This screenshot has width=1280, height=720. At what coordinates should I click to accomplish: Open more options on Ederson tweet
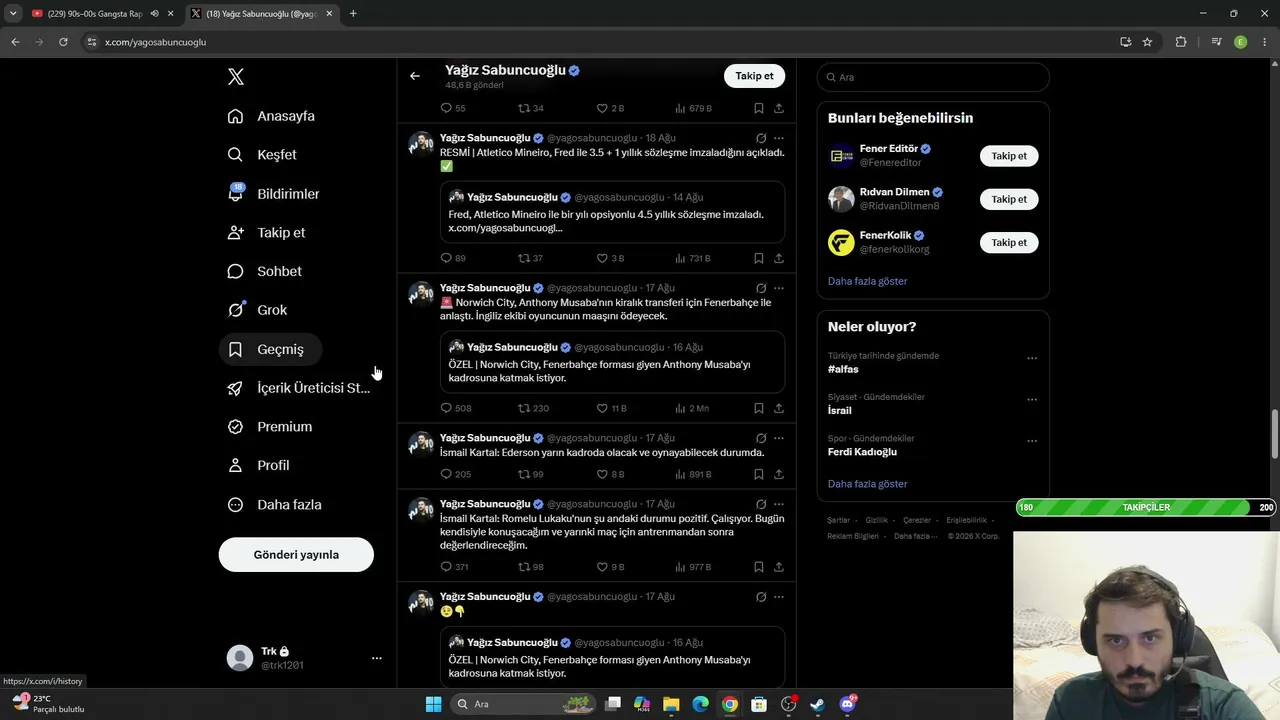pos(779,438)
